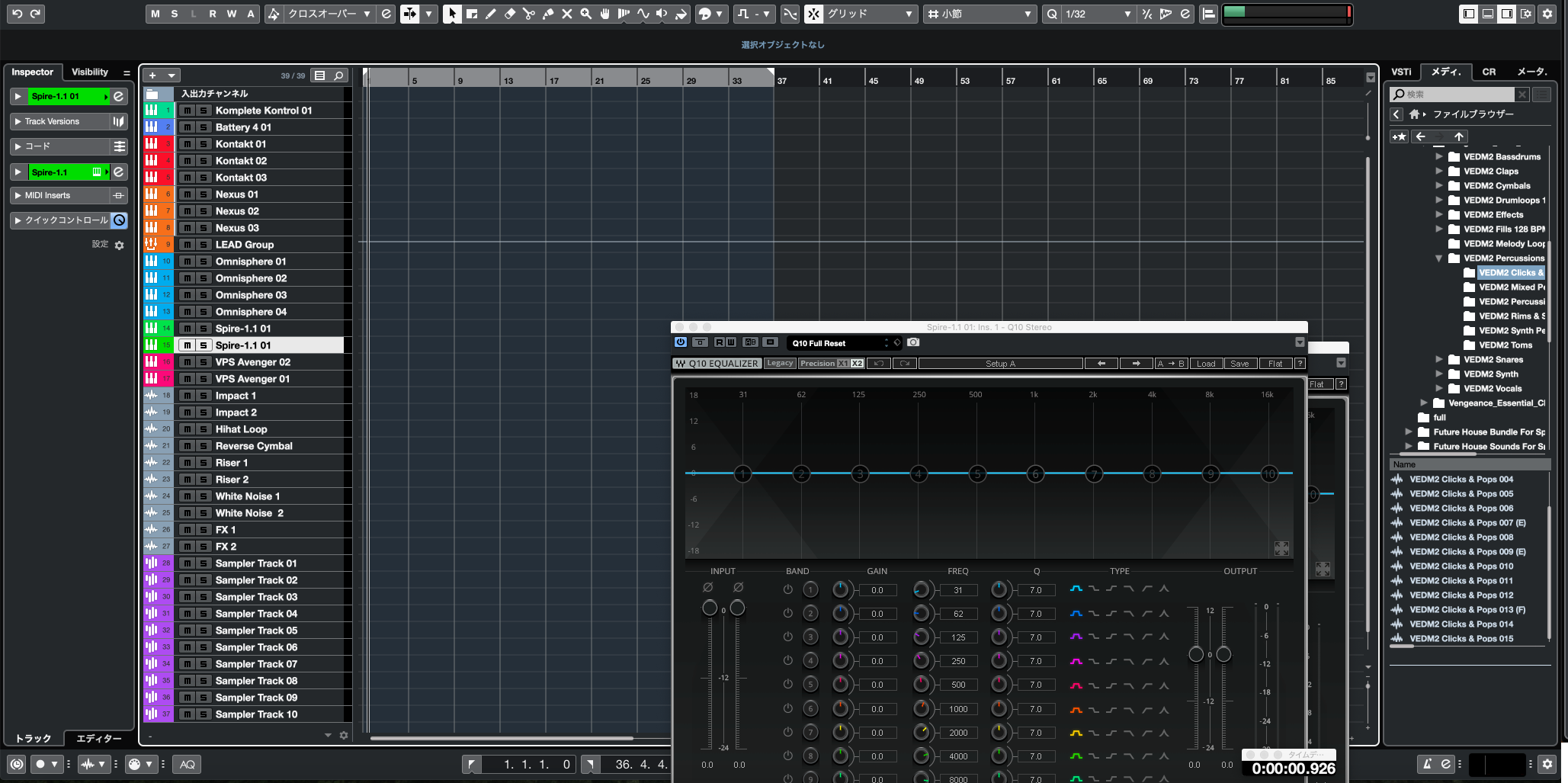The height and width of the screenshot is (783, 1568).
Task: Switch to the エディター tab
Action: (99, 738)
